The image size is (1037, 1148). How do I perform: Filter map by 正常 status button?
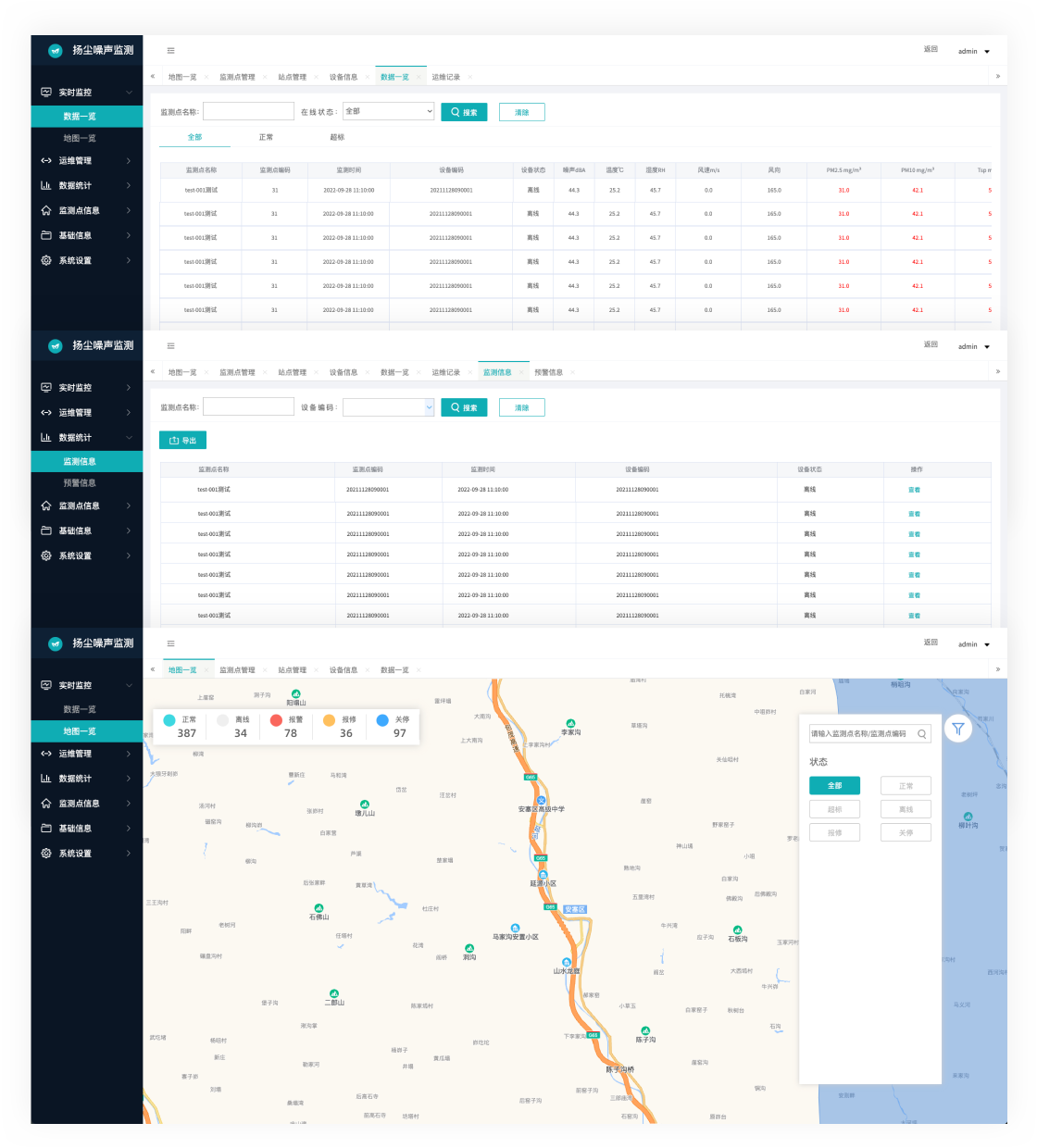906,786
